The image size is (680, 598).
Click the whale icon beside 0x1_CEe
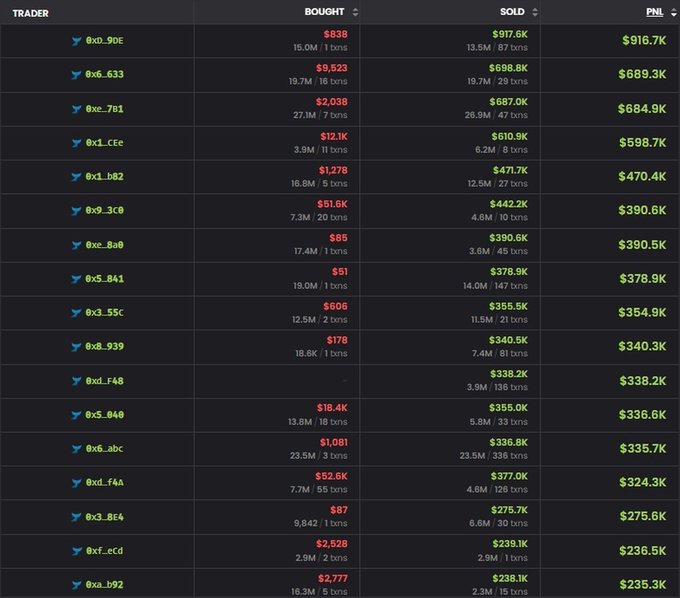pos(76,143)
